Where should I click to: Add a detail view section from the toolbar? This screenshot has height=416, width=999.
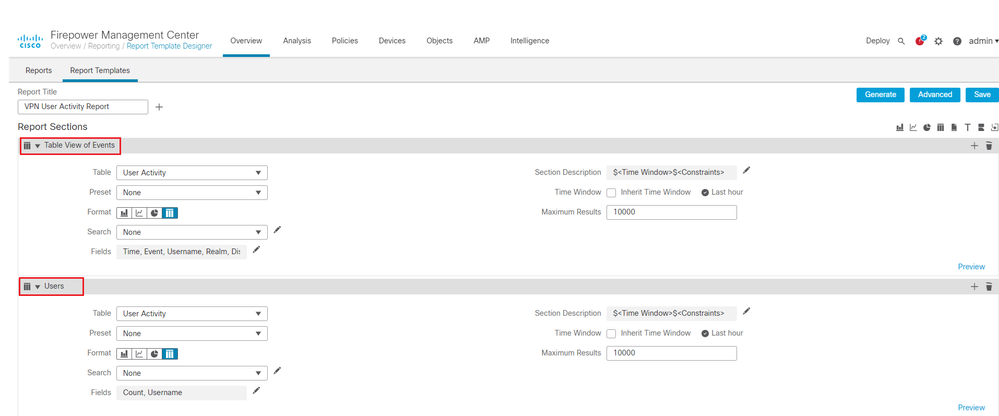point(954,127)
